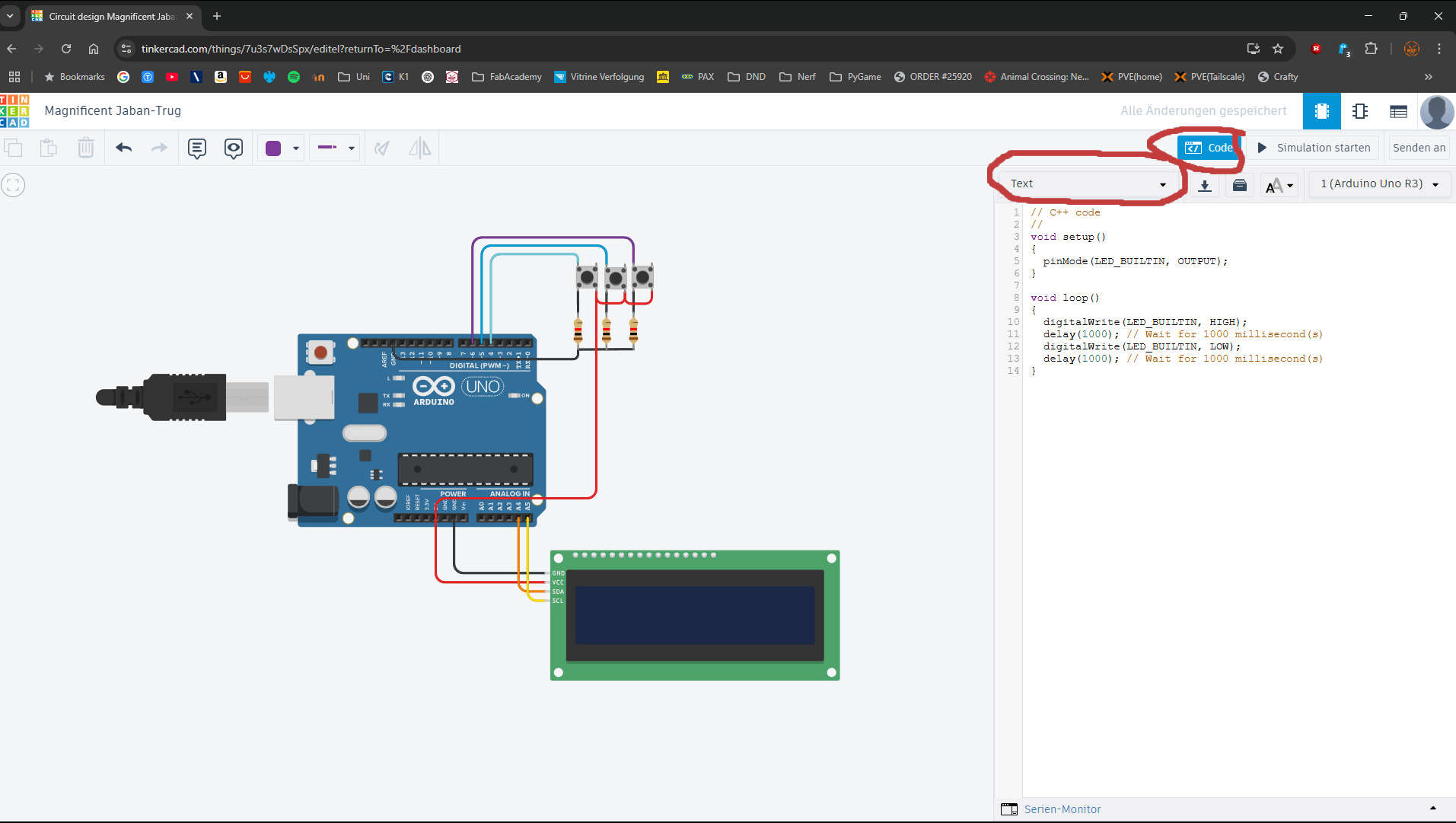This screenshot has height=823, width=1456.
Task: Open the browser home page
Action: pos(94,49)
